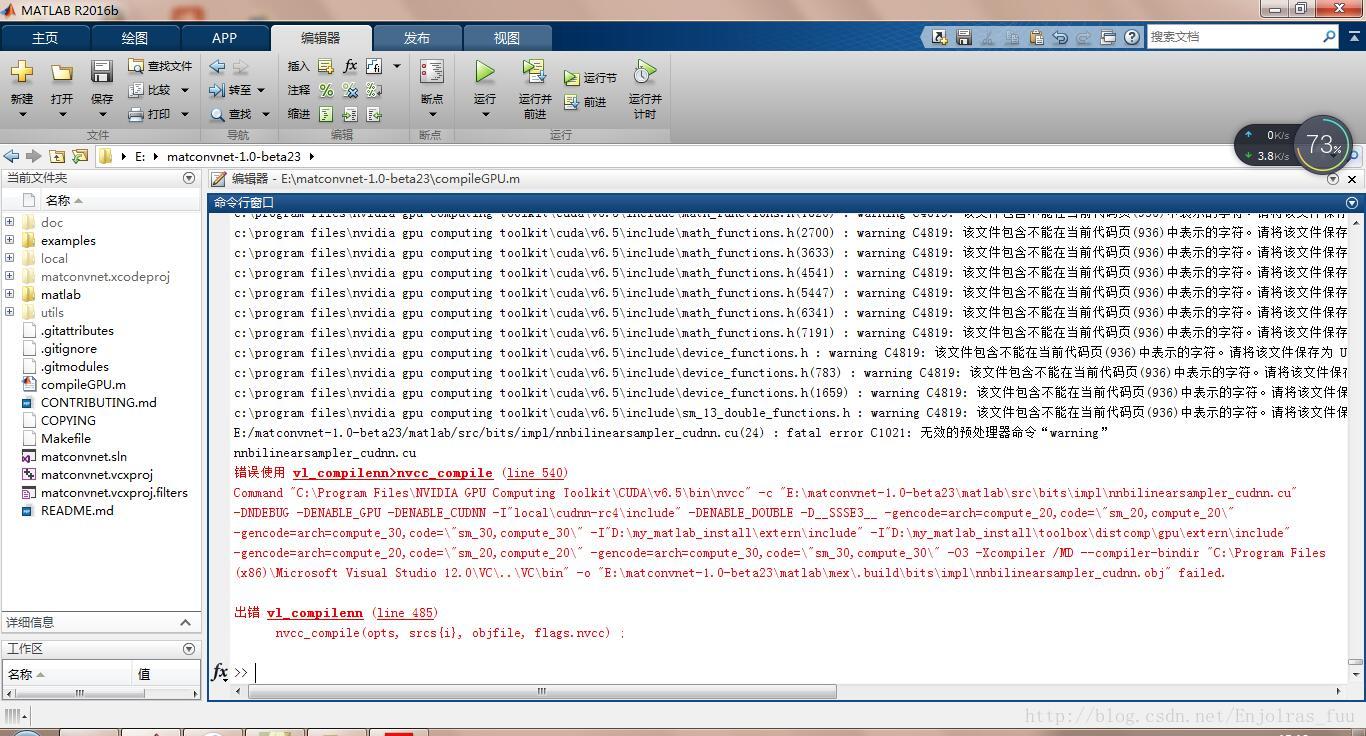Switch to the 视图 (View) tab

point(507,38)
